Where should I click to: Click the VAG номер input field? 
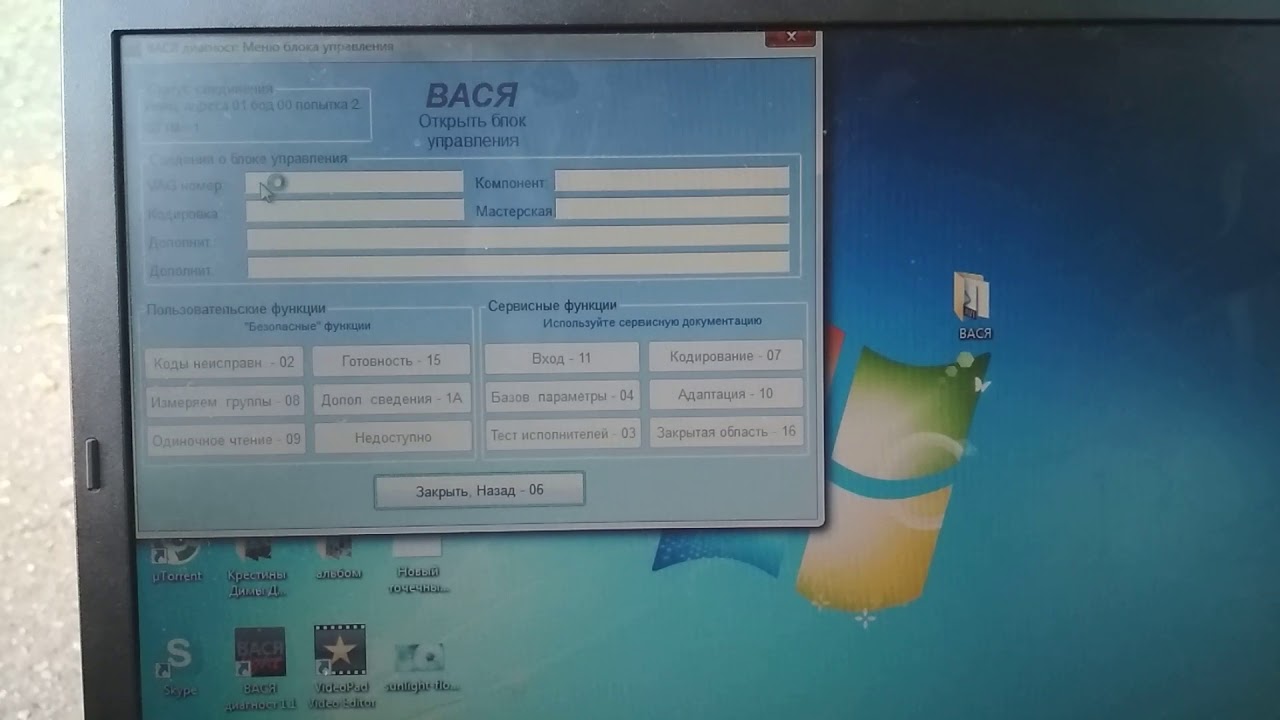click(x=355, y=183)
